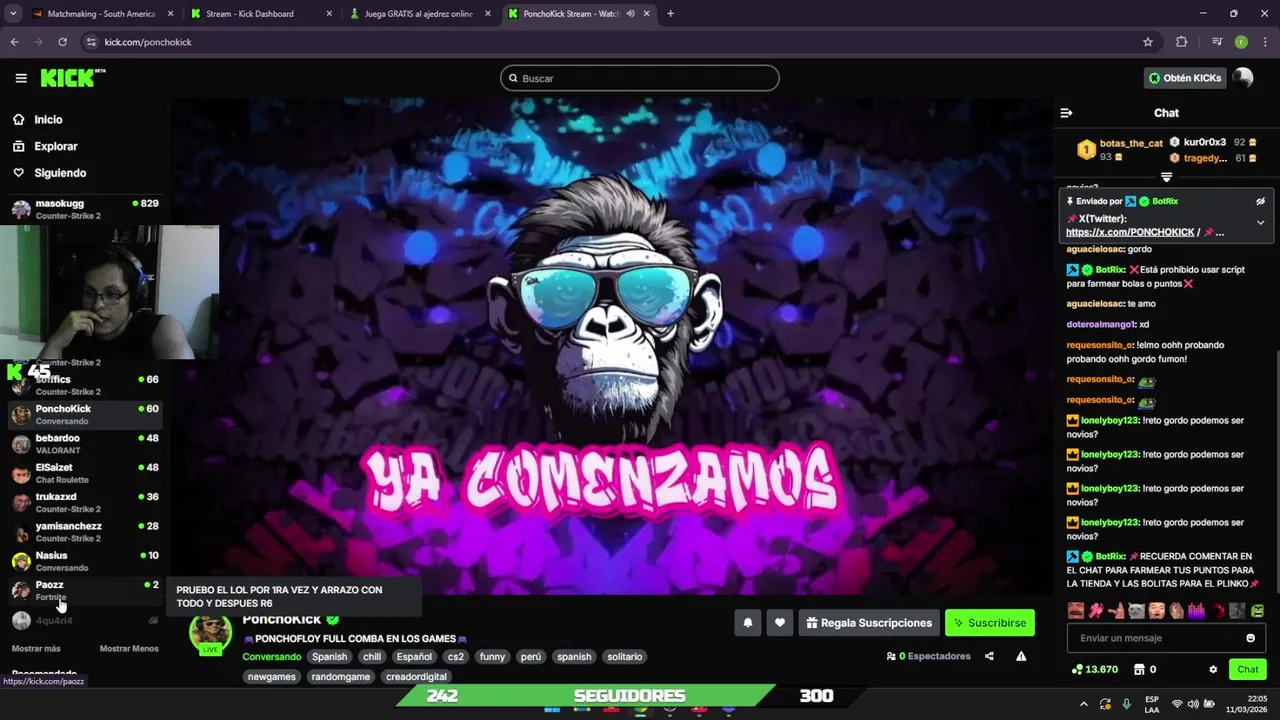Image resolution: width=1280 pixels, height=720 pixels.
Task: Mute the PonchoKick Stream tab audio
Action: 630,14
